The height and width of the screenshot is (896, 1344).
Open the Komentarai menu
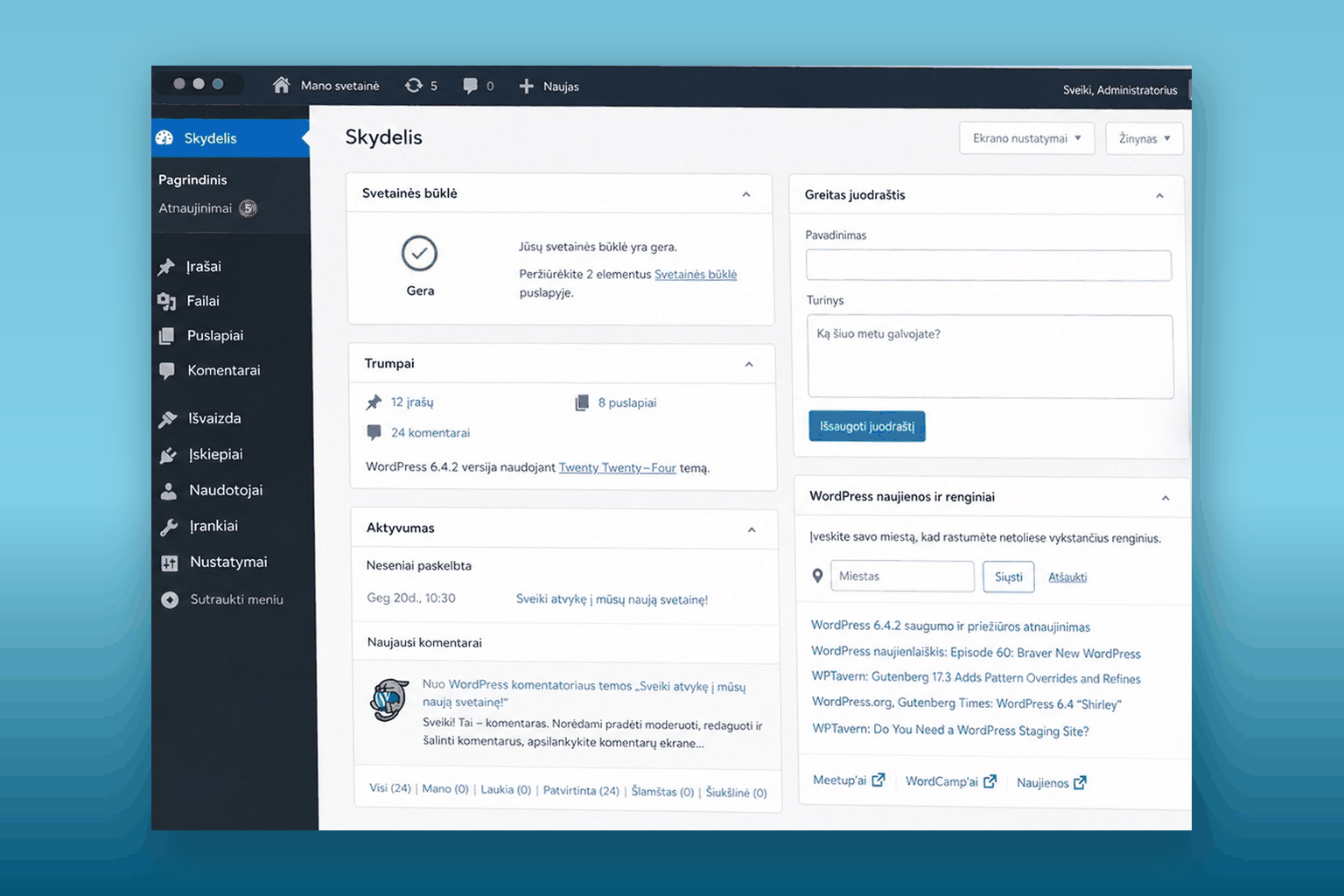224,370
